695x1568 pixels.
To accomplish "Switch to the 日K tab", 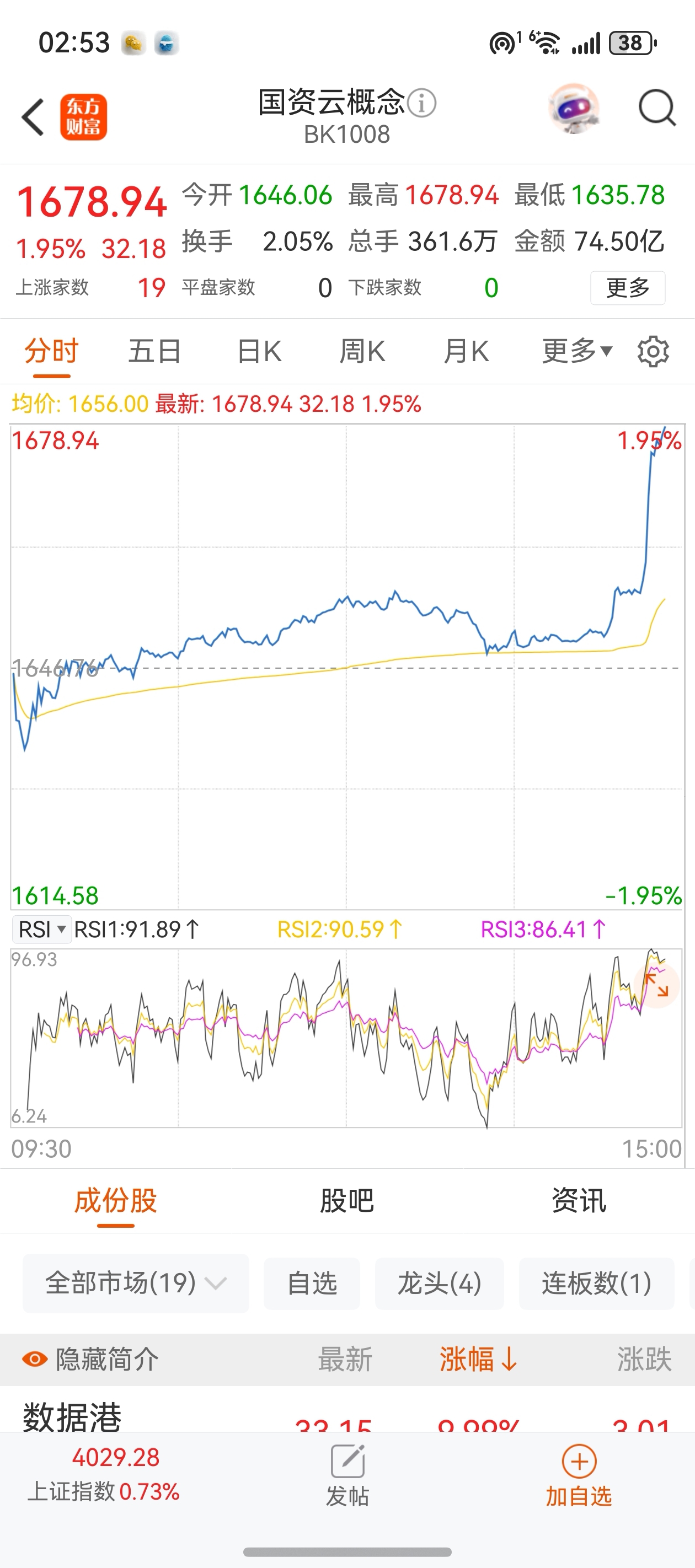I will click(x=259, y=351).
